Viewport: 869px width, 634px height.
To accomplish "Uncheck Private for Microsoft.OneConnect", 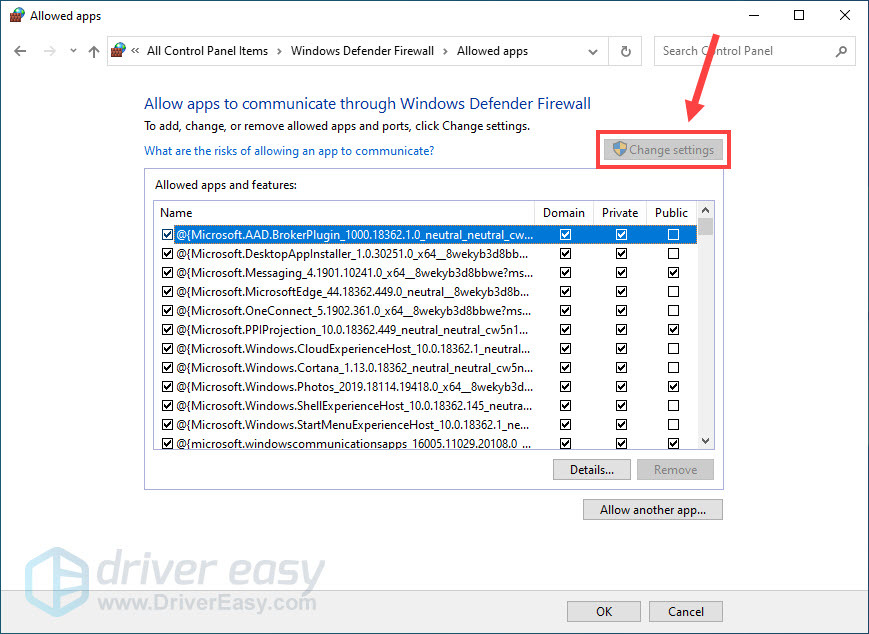I will [621, 311].
